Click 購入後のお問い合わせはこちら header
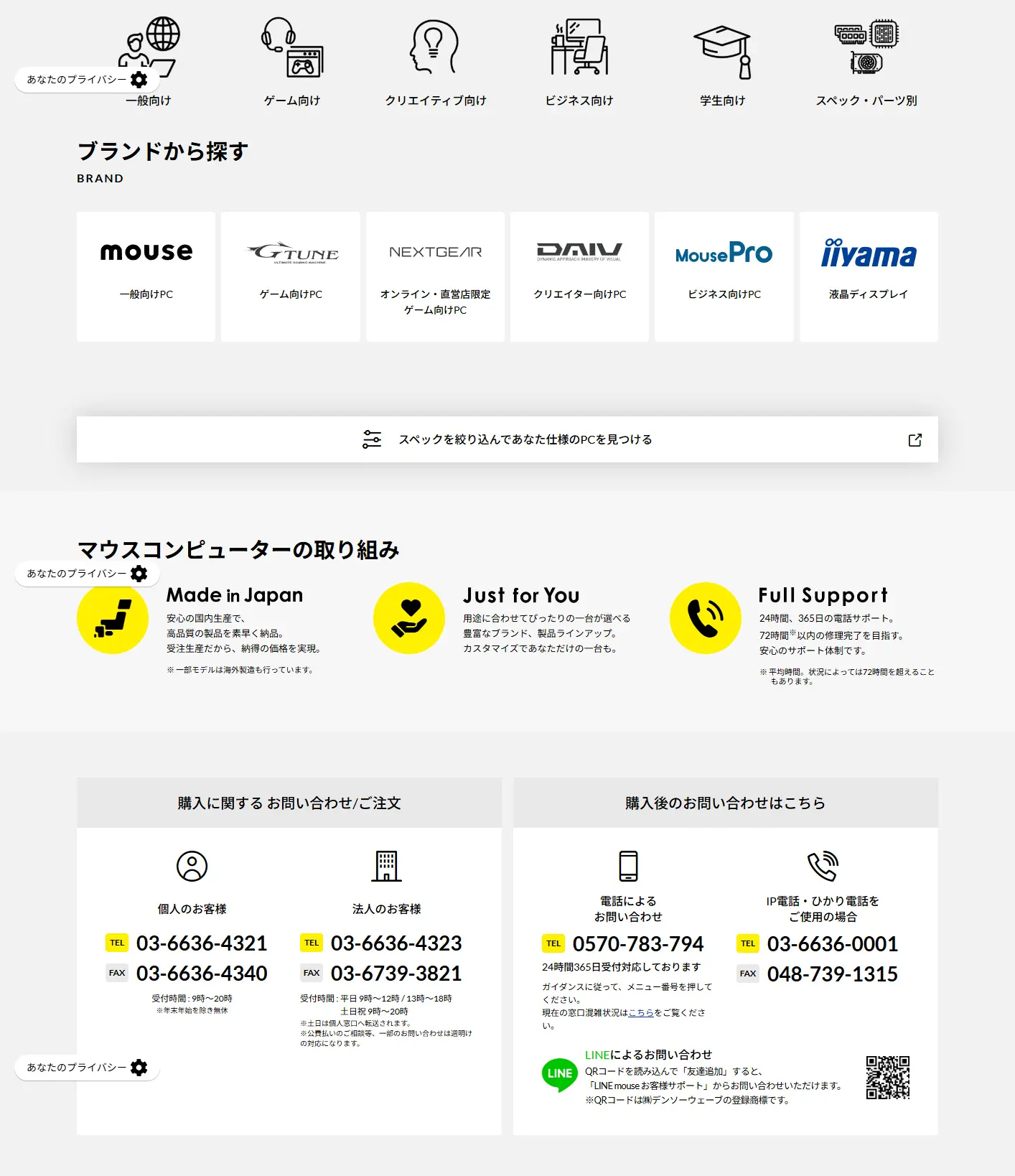1015x1176 pixels. click(x=726, y=803)
